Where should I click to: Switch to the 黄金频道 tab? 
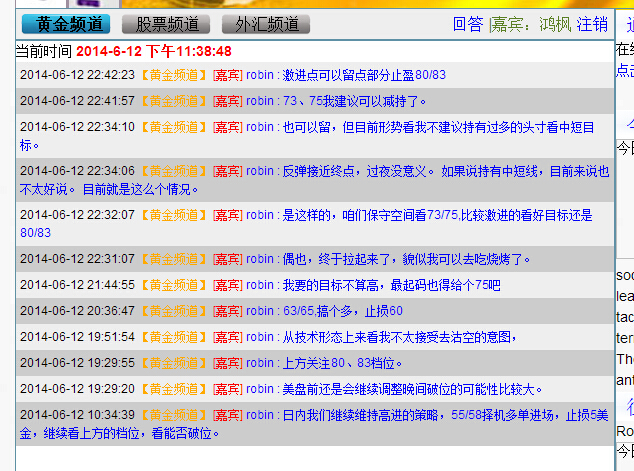(67, 24)
